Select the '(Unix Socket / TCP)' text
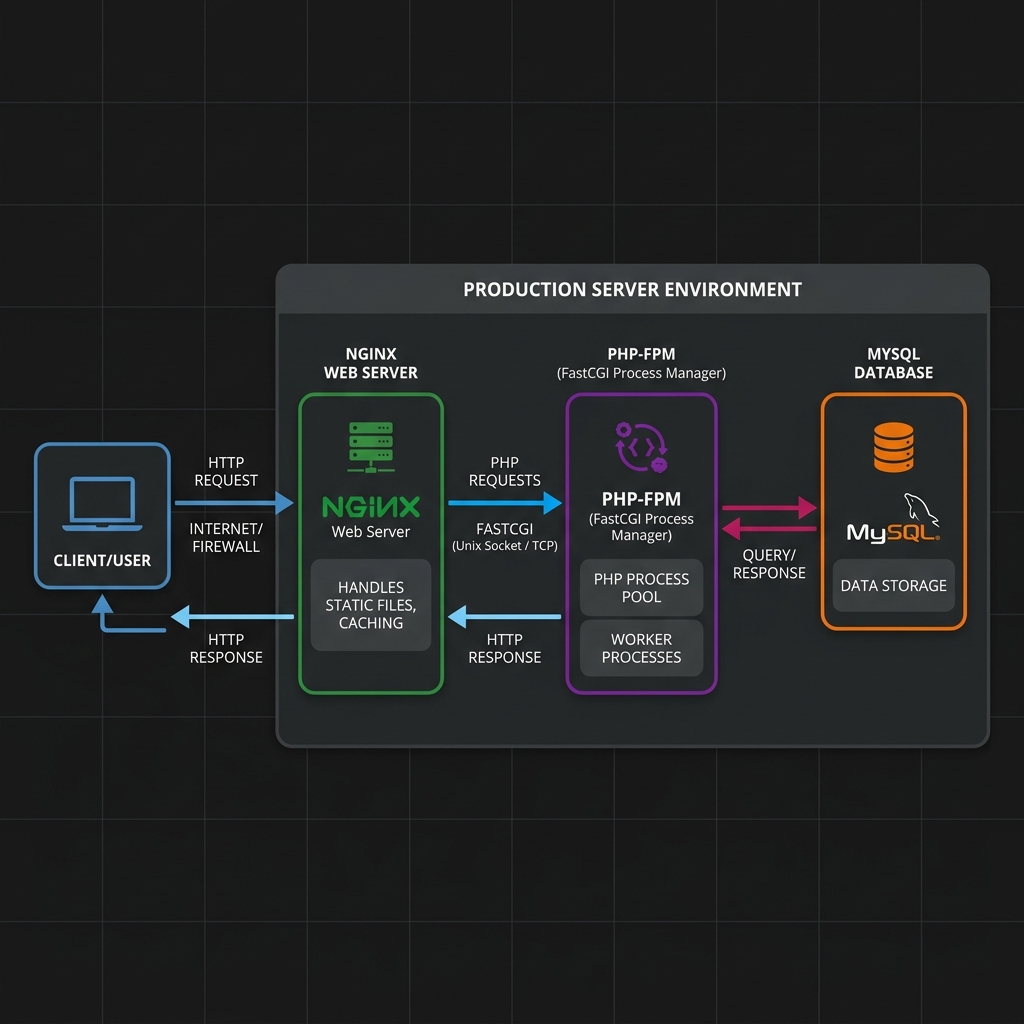The height and width of the screenshot is (1024, 1024). coord(505,546)
